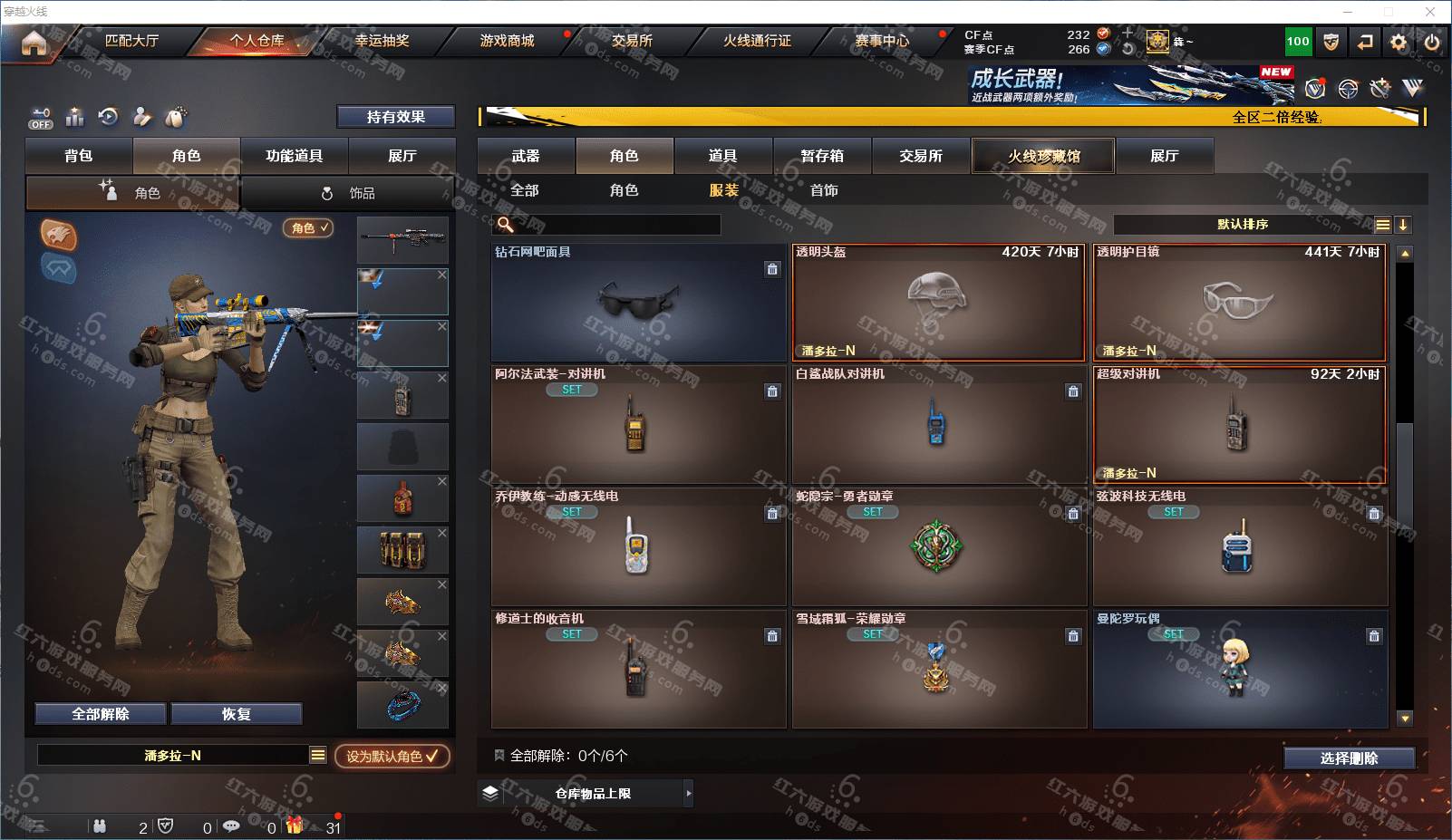Click the trash icon on 曼陀罗玩偶
This screenshot has width=1452, height=840.
(x=1374, y=636)
